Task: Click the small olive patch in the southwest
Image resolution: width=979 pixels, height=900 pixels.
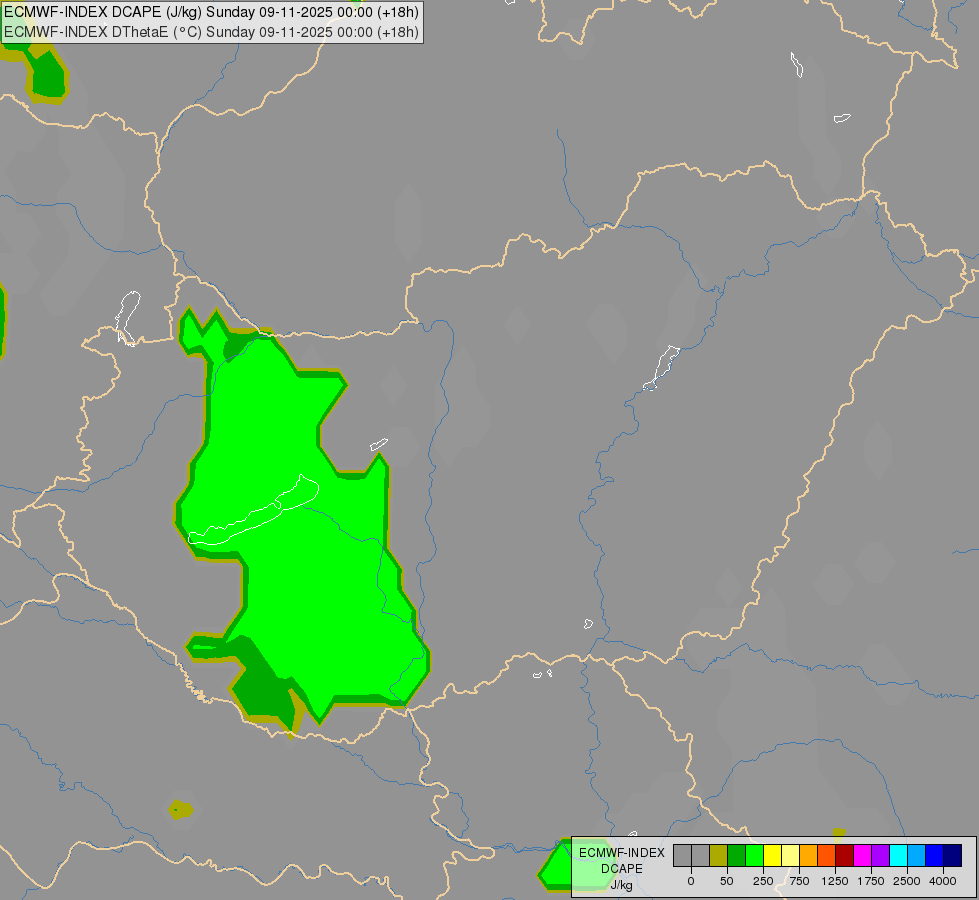Action: click(180, 810)
